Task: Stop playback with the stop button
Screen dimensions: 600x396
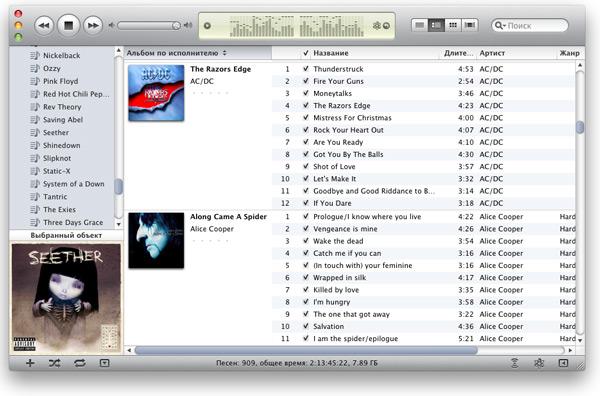Action: [x=68, y=26]
